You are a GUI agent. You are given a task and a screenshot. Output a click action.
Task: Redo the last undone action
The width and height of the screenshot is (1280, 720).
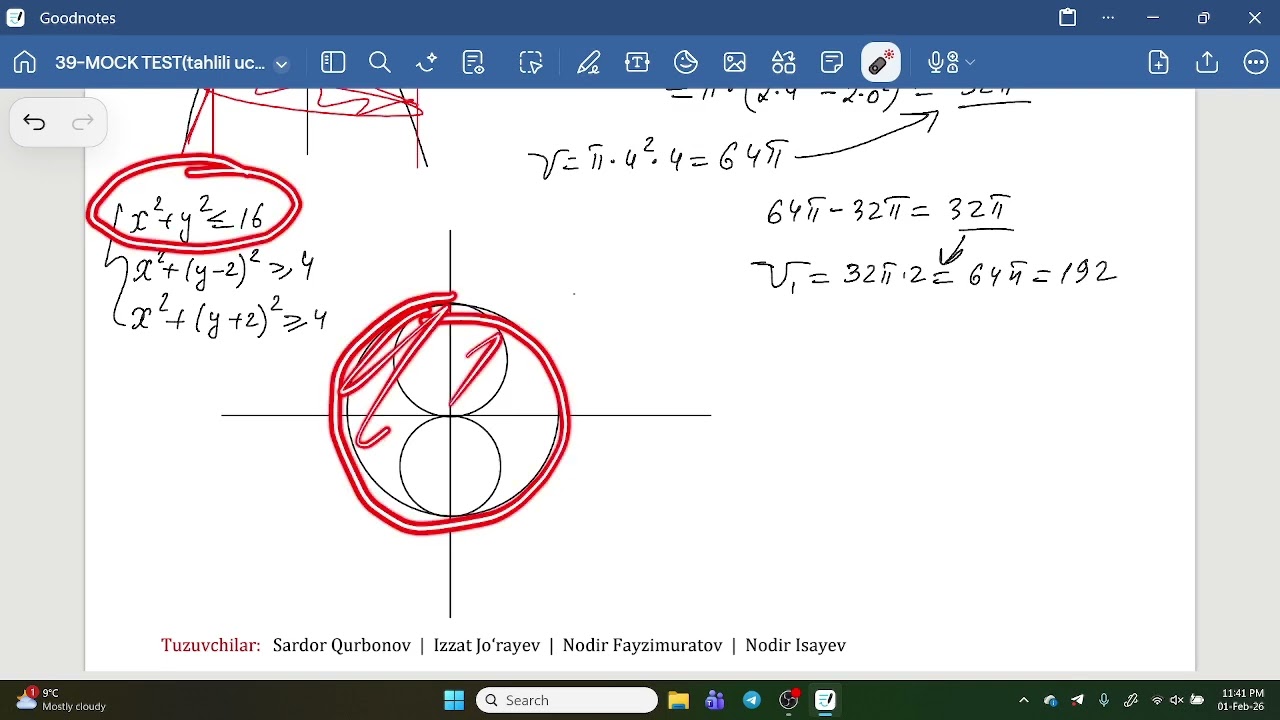[83, 122]
